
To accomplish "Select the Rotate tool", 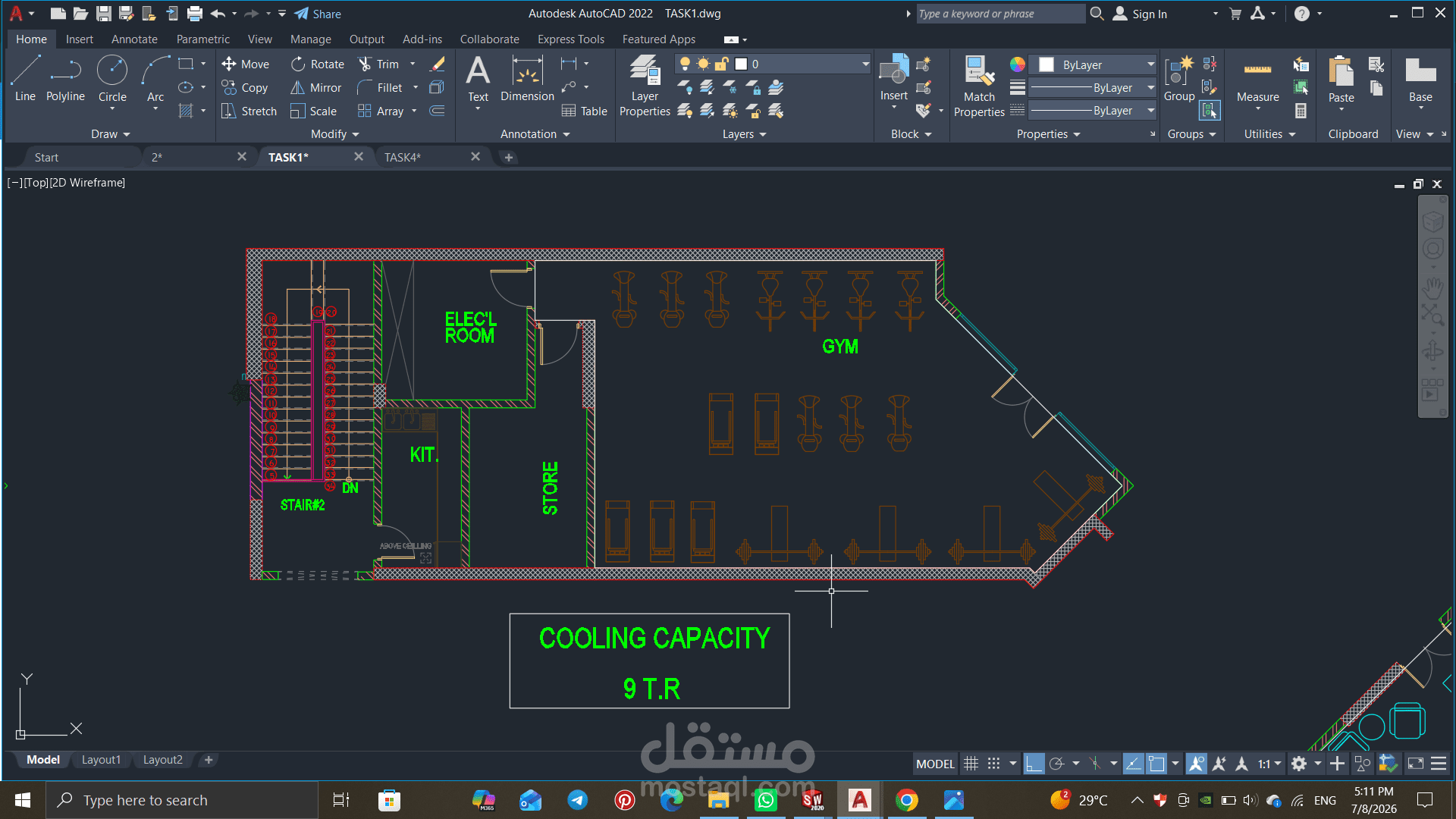I will point(318,64).
